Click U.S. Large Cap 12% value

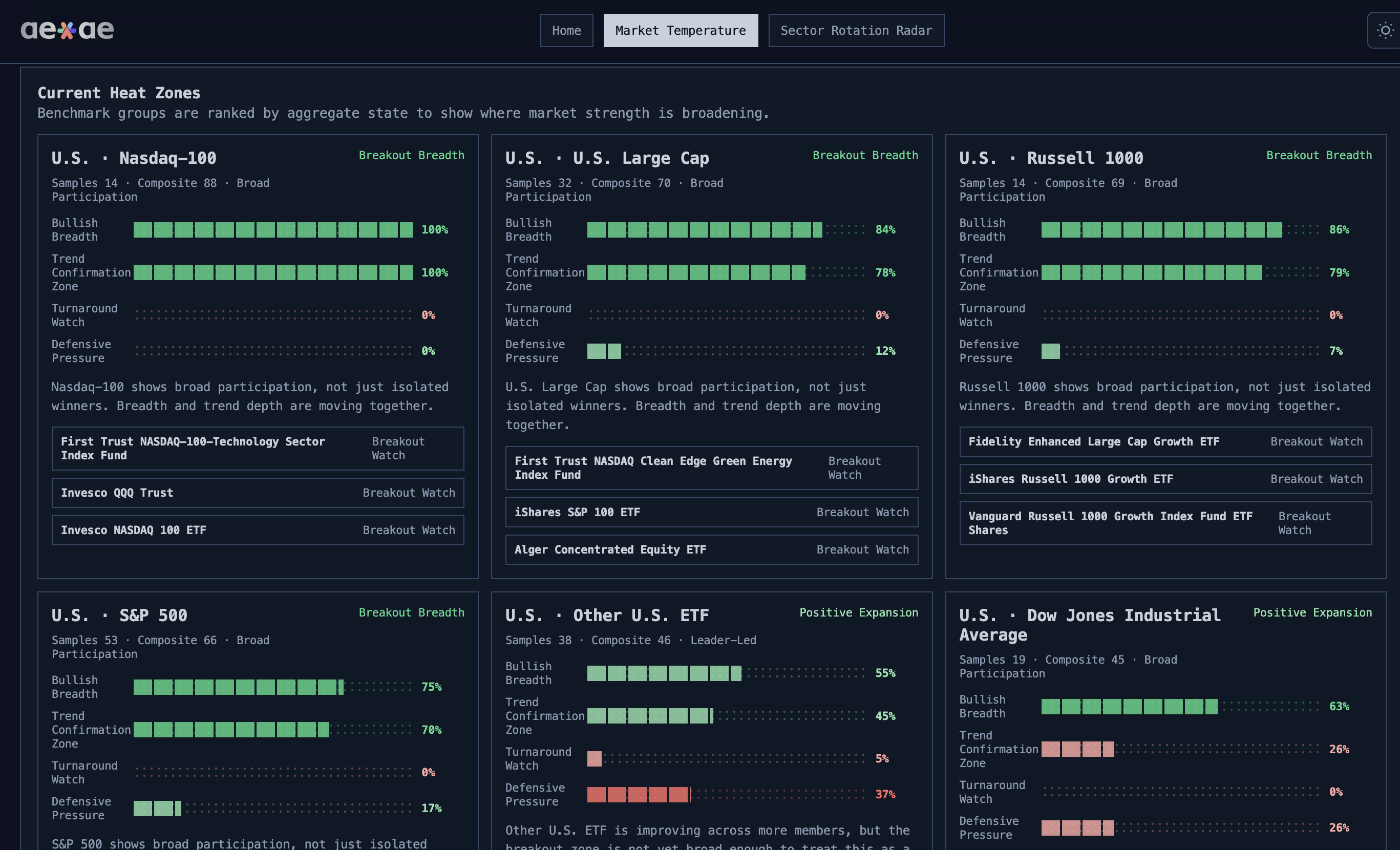885,351
